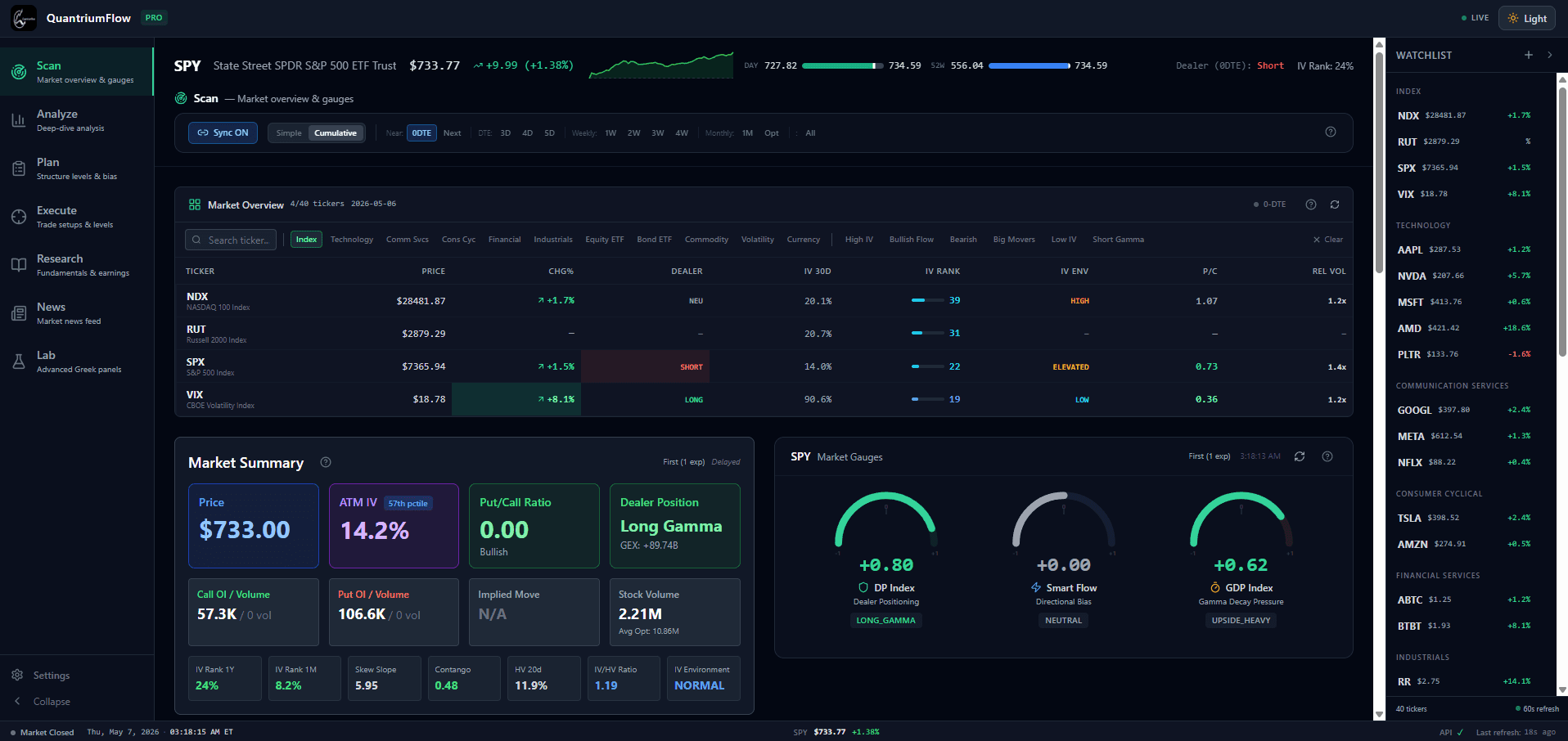Click the QuantriumFlow logo icon
Screen dimensions: 1568x741
[x=24, y=18]
